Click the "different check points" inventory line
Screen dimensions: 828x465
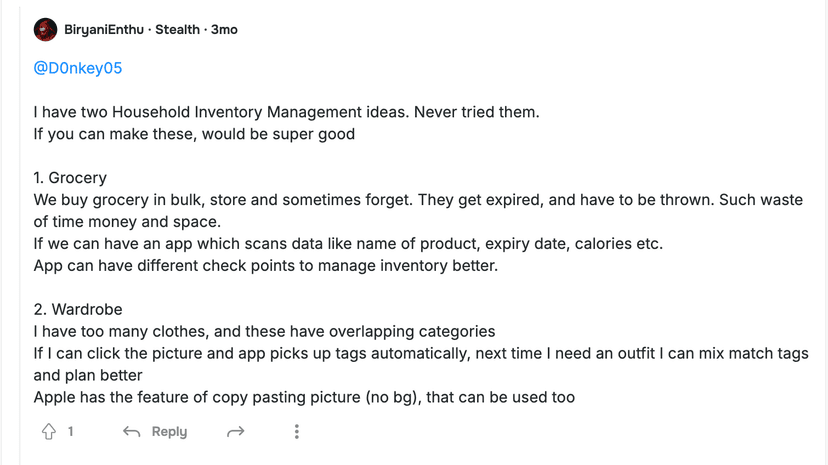(265, 265)
